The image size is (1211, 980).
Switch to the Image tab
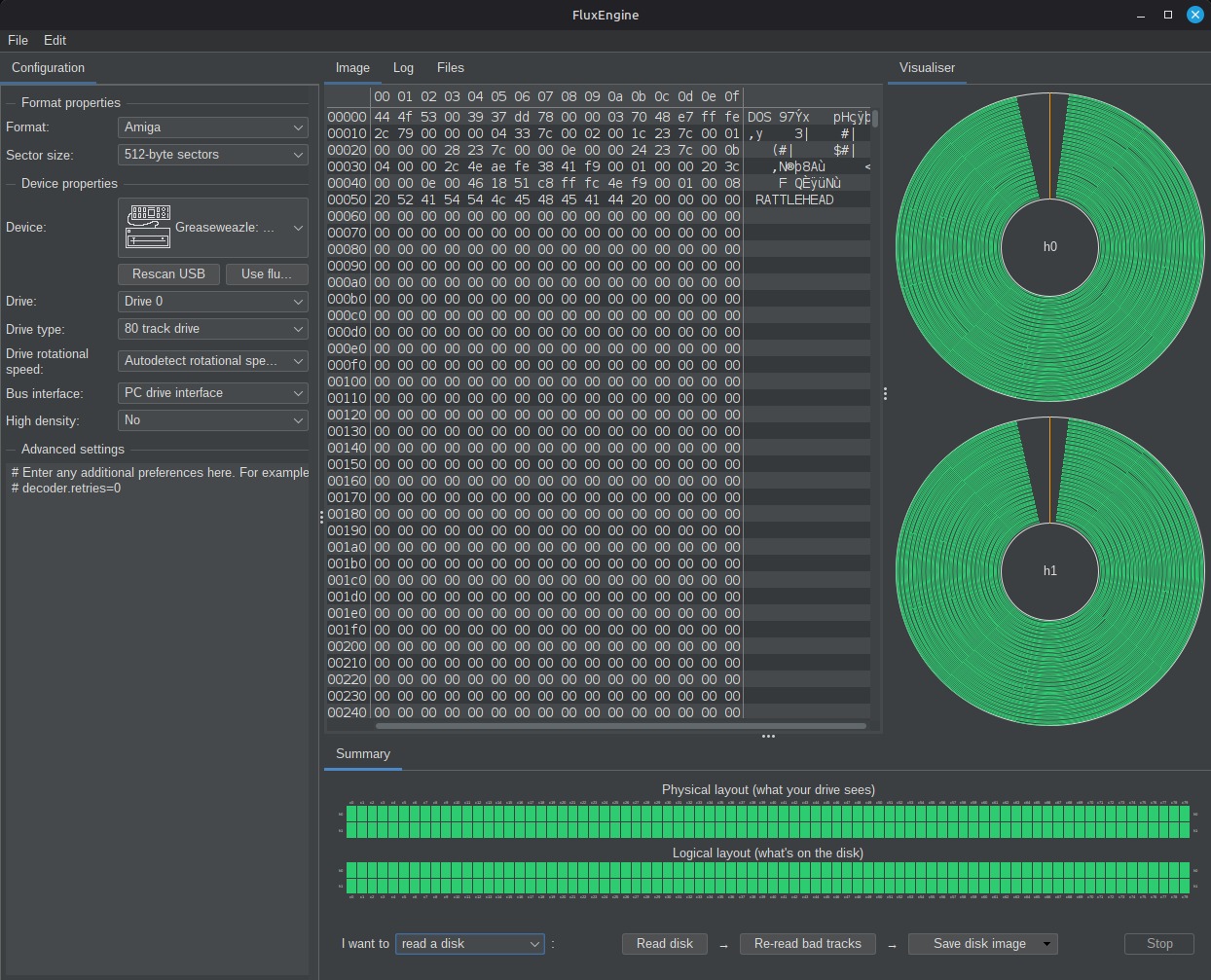pos(352,68)
